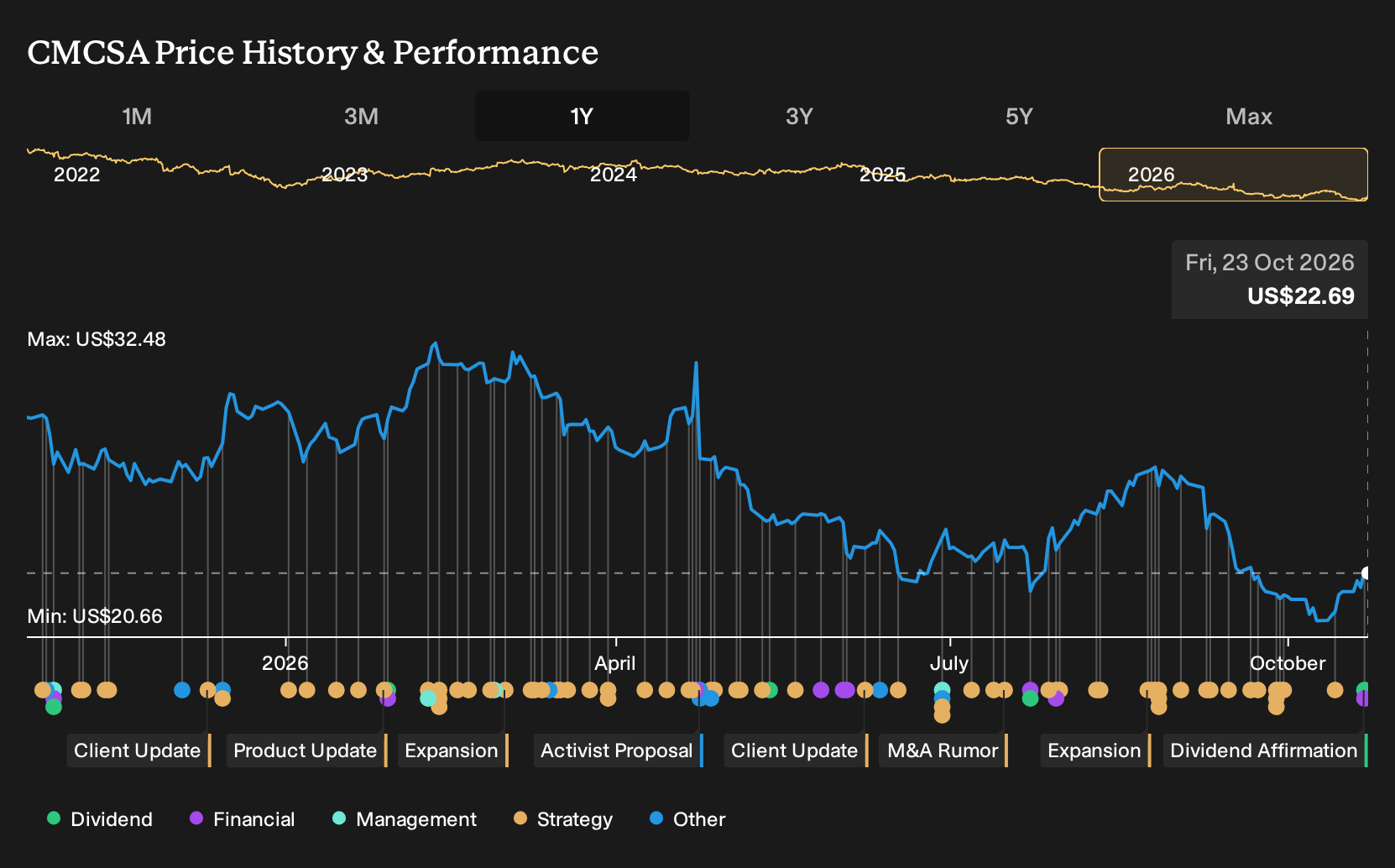Jump to 2025 on the overview sparkline
The image size is (1395, 868).
point(883,175)
